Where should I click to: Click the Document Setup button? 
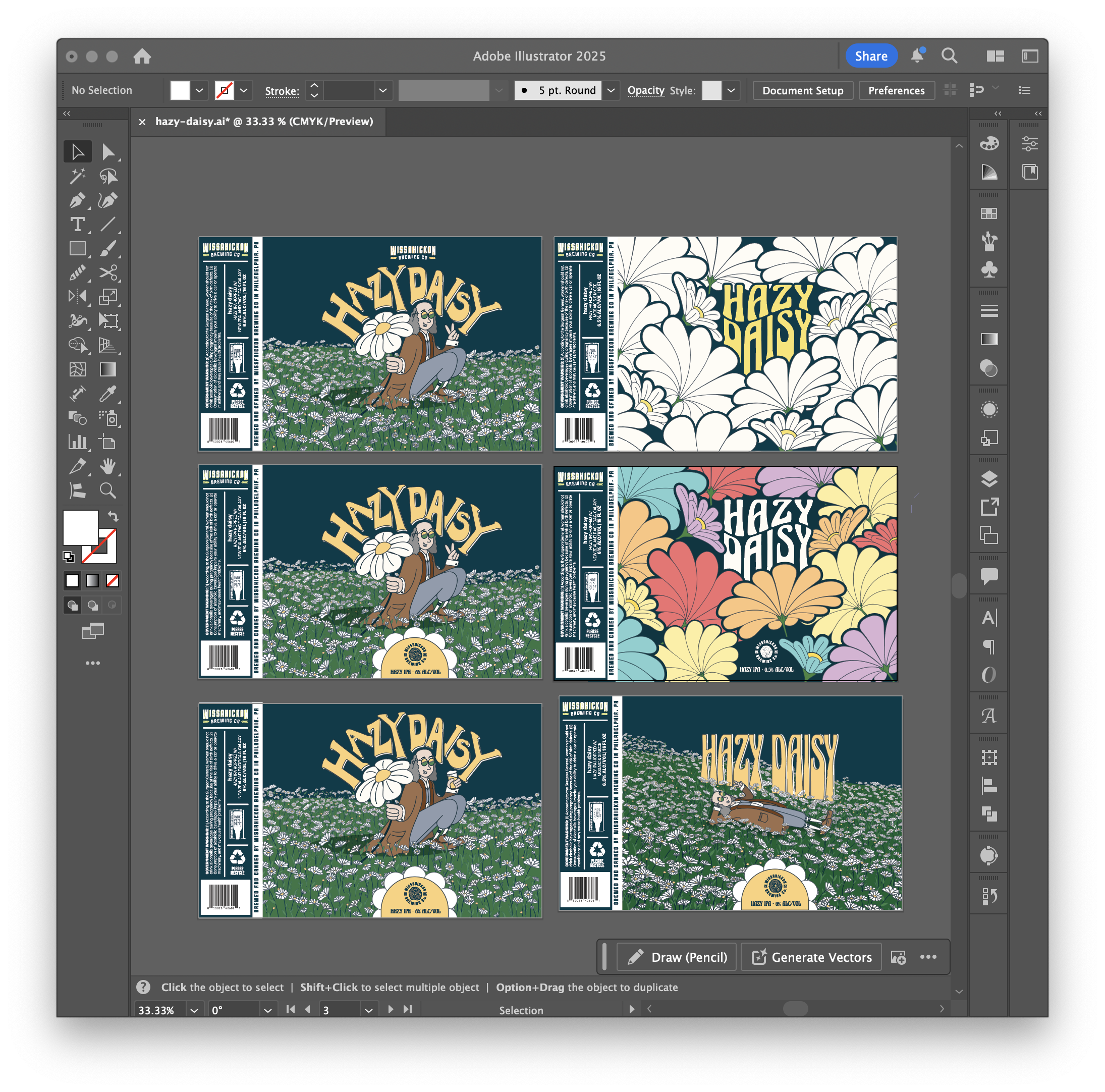pos(802,90)
